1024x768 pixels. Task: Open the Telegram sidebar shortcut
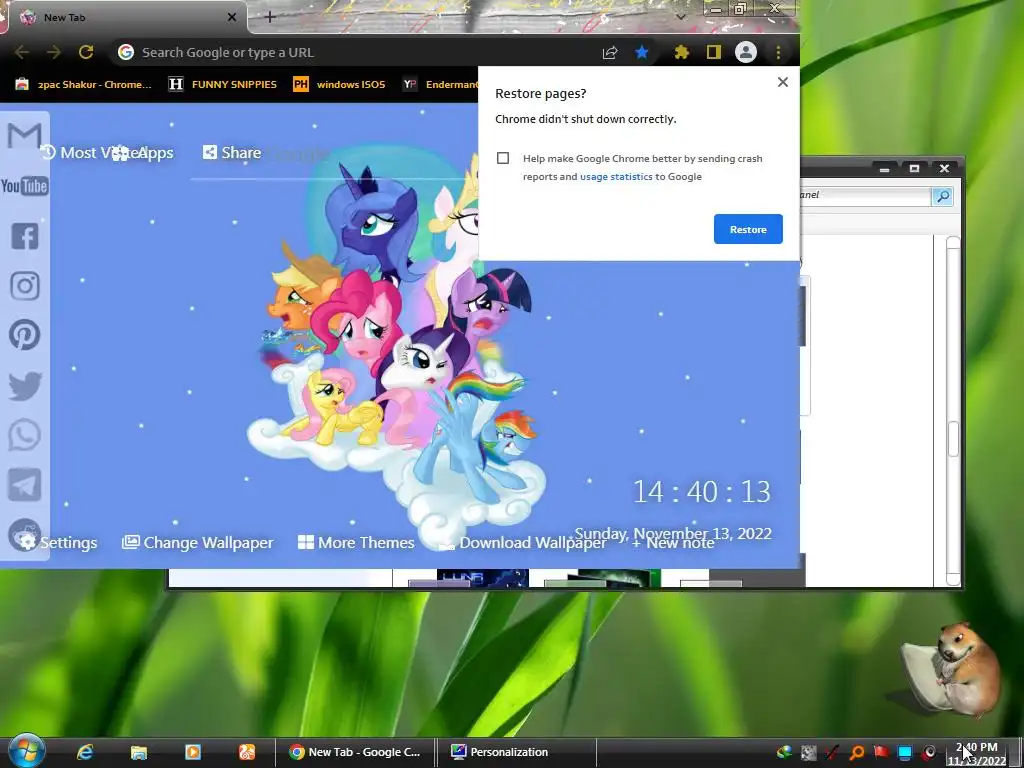pyautogui.click(x=25, y=485)
